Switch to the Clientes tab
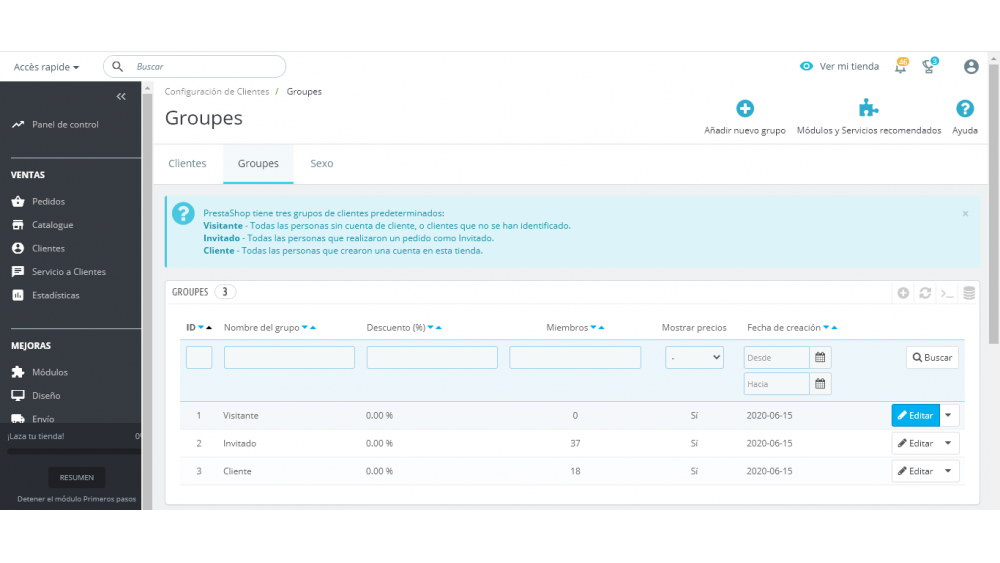Viewport: 1000px width, 563px height. pos(188,163)
